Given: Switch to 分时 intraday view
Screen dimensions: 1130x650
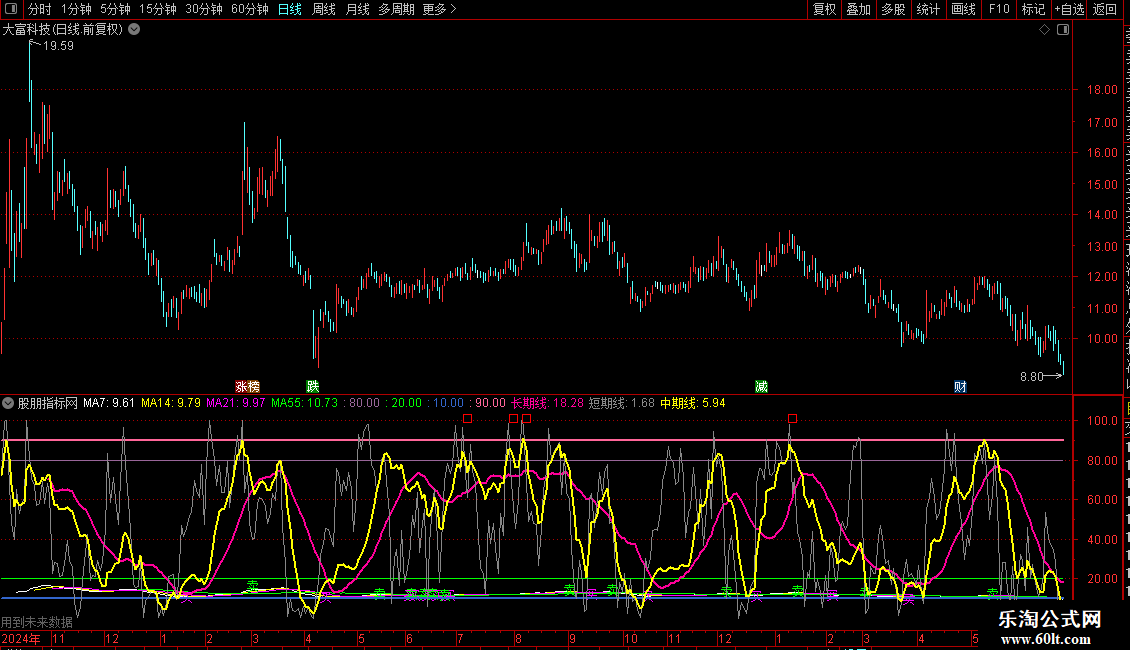Looking at the screenshot, I should [x=40, y=9].
